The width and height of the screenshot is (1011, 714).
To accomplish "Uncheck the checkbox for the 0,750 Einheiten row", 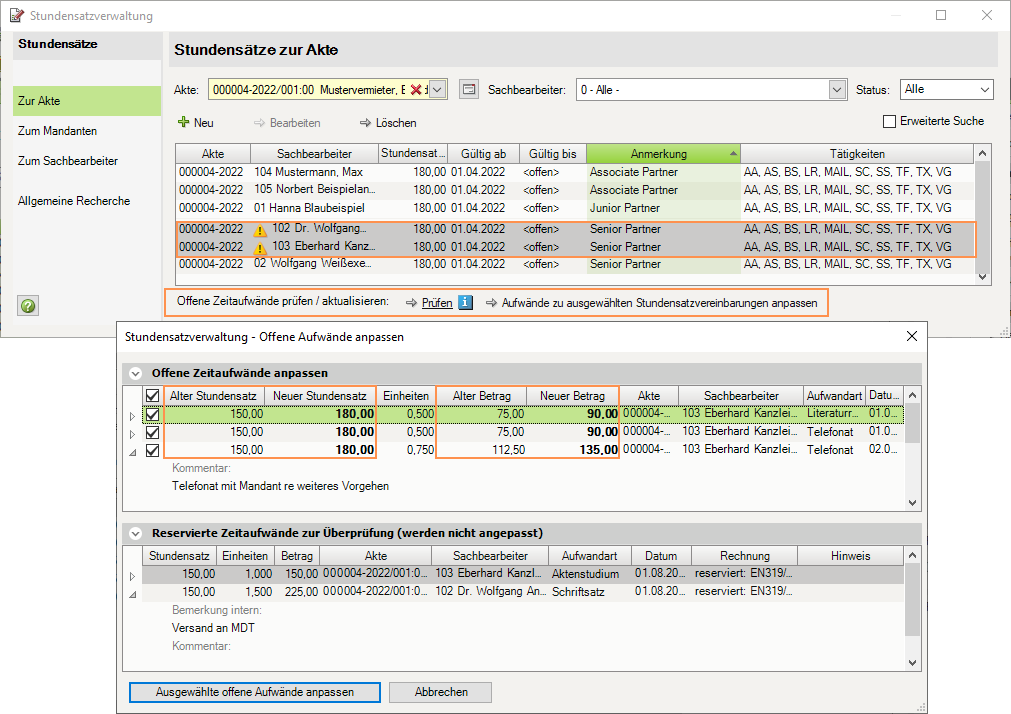I will click(152, 450).
